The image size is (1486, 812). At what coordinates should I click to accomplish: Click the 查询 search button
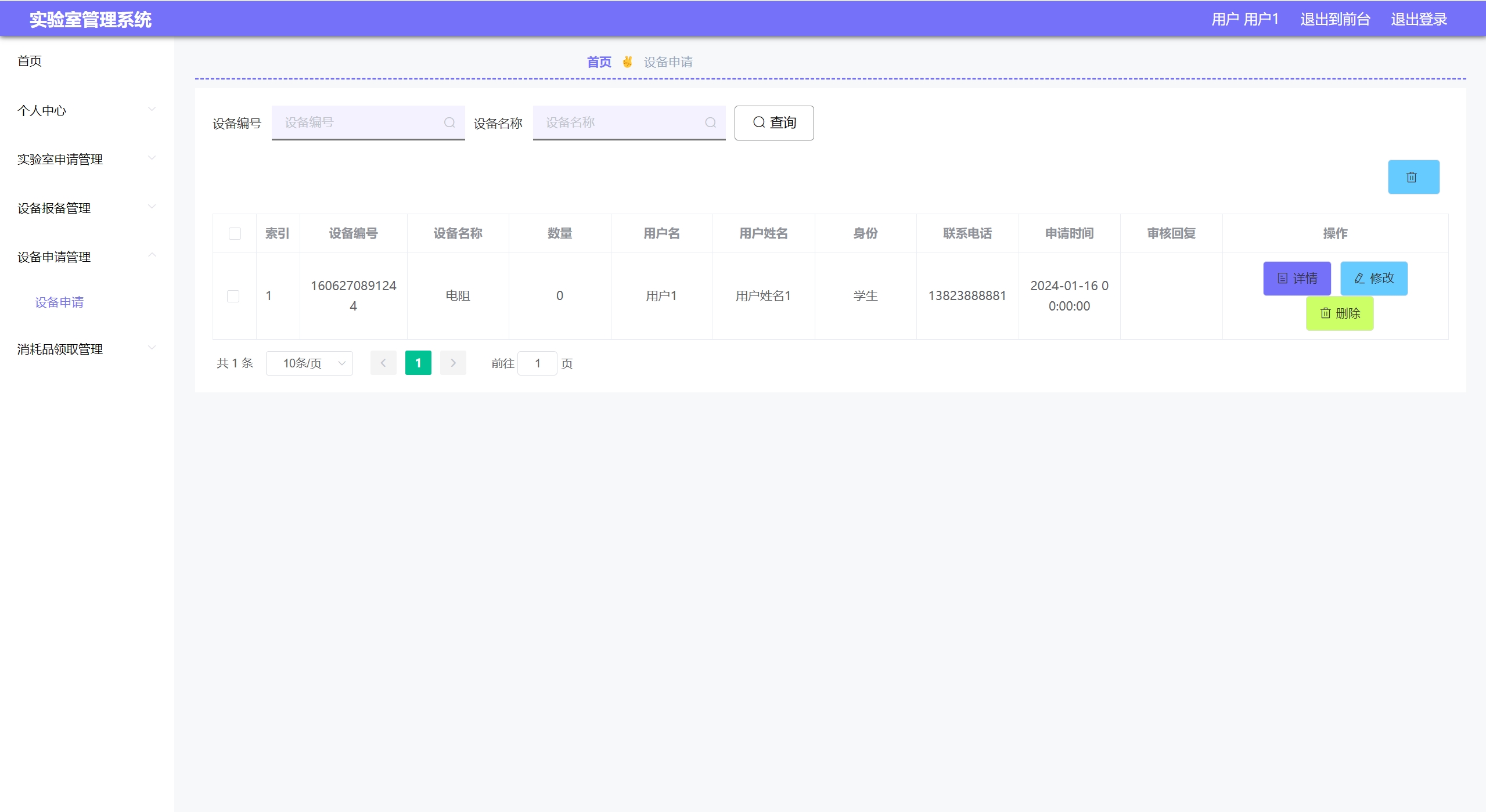pos(773,122)
